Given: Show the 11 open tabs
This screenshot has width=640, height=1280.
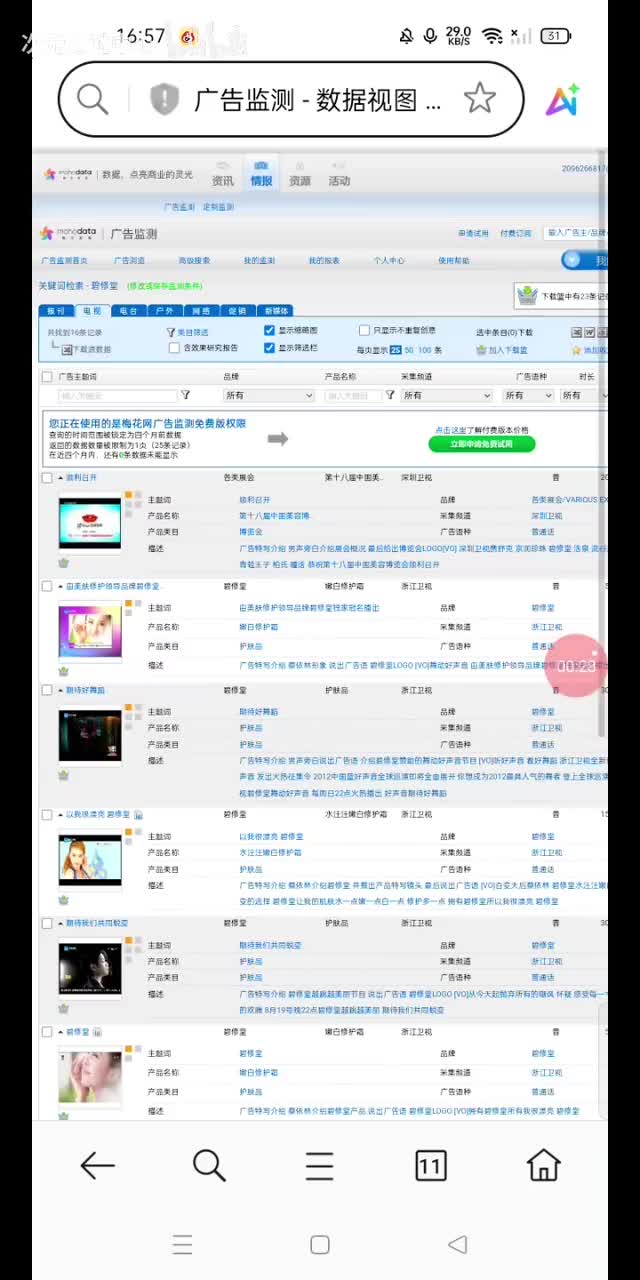Looking at the screenshot, I should click(x=431, y=1165).
